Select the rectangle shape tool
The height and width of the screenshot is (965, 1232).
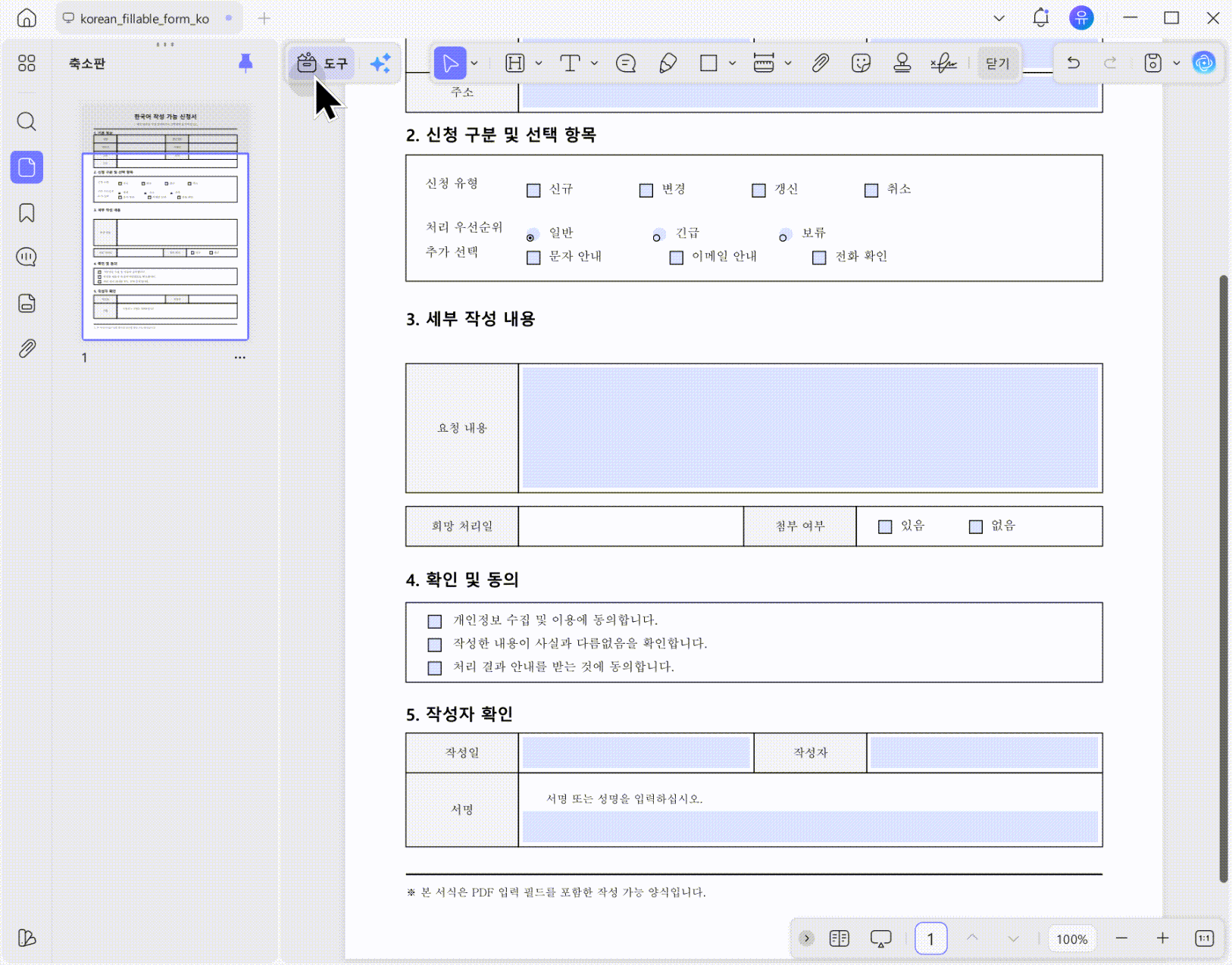tap(708, 63)
